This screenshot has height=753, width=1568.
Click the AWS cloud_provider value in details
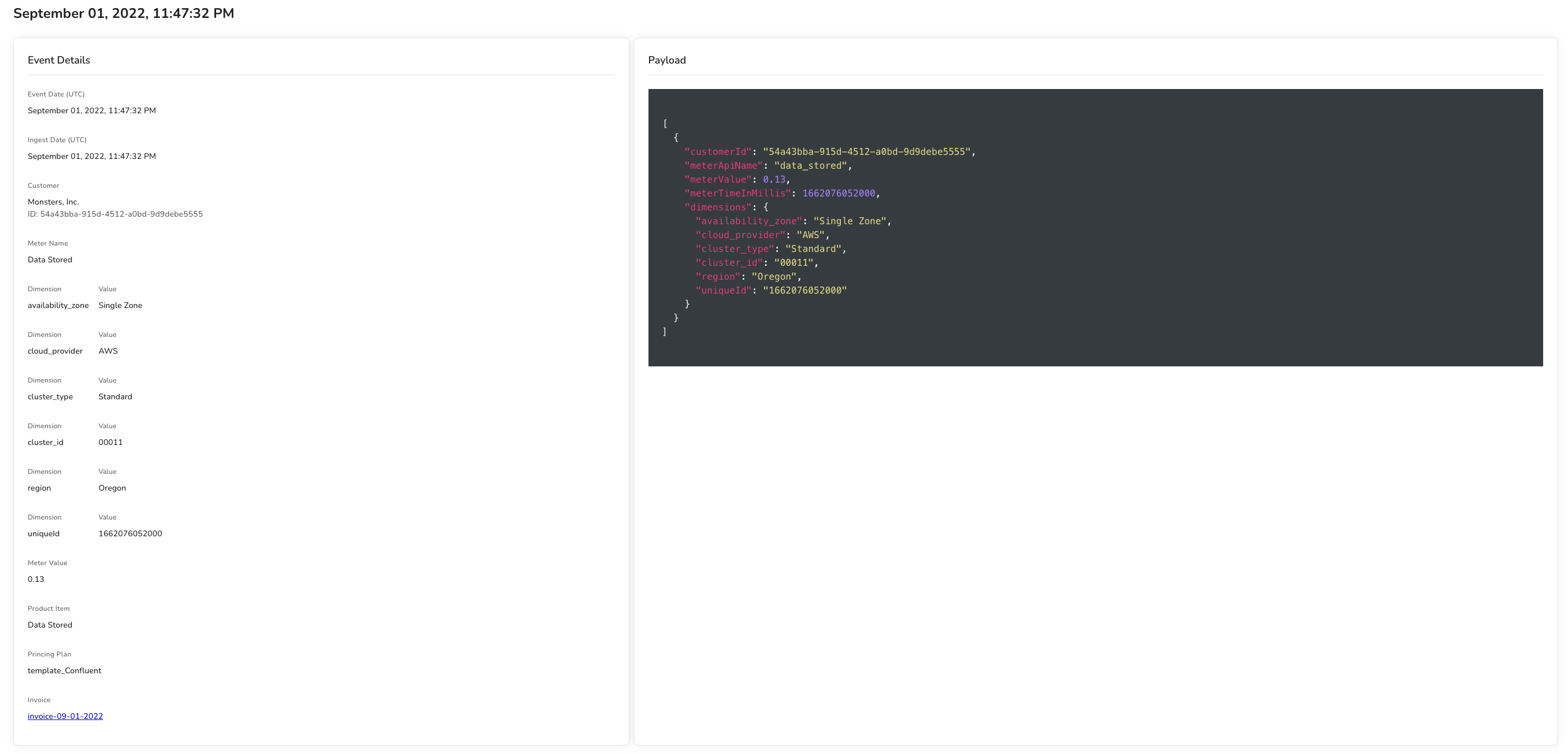108,351
